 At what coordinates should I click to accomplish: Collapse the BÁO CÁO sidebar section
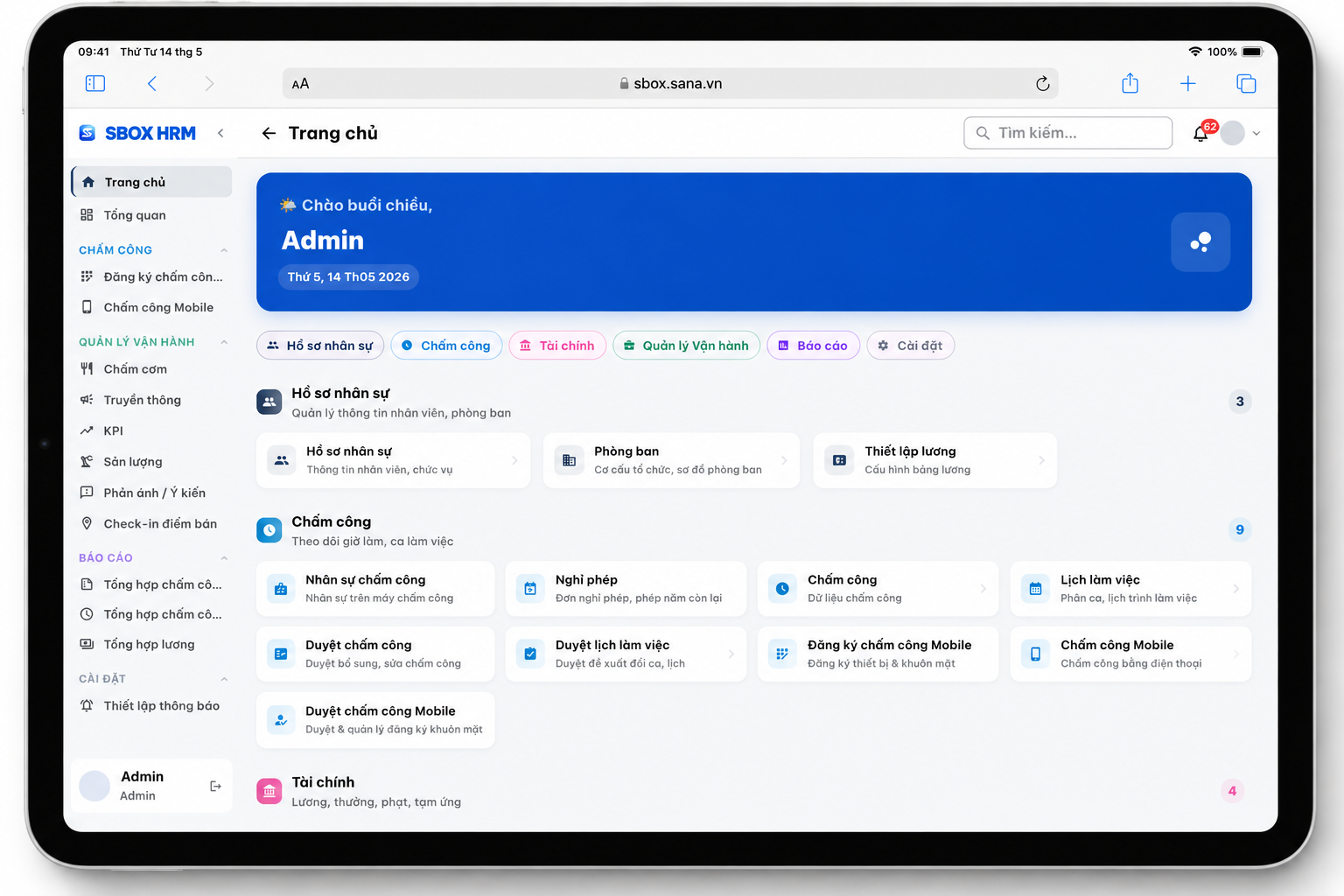click(224, 558)
